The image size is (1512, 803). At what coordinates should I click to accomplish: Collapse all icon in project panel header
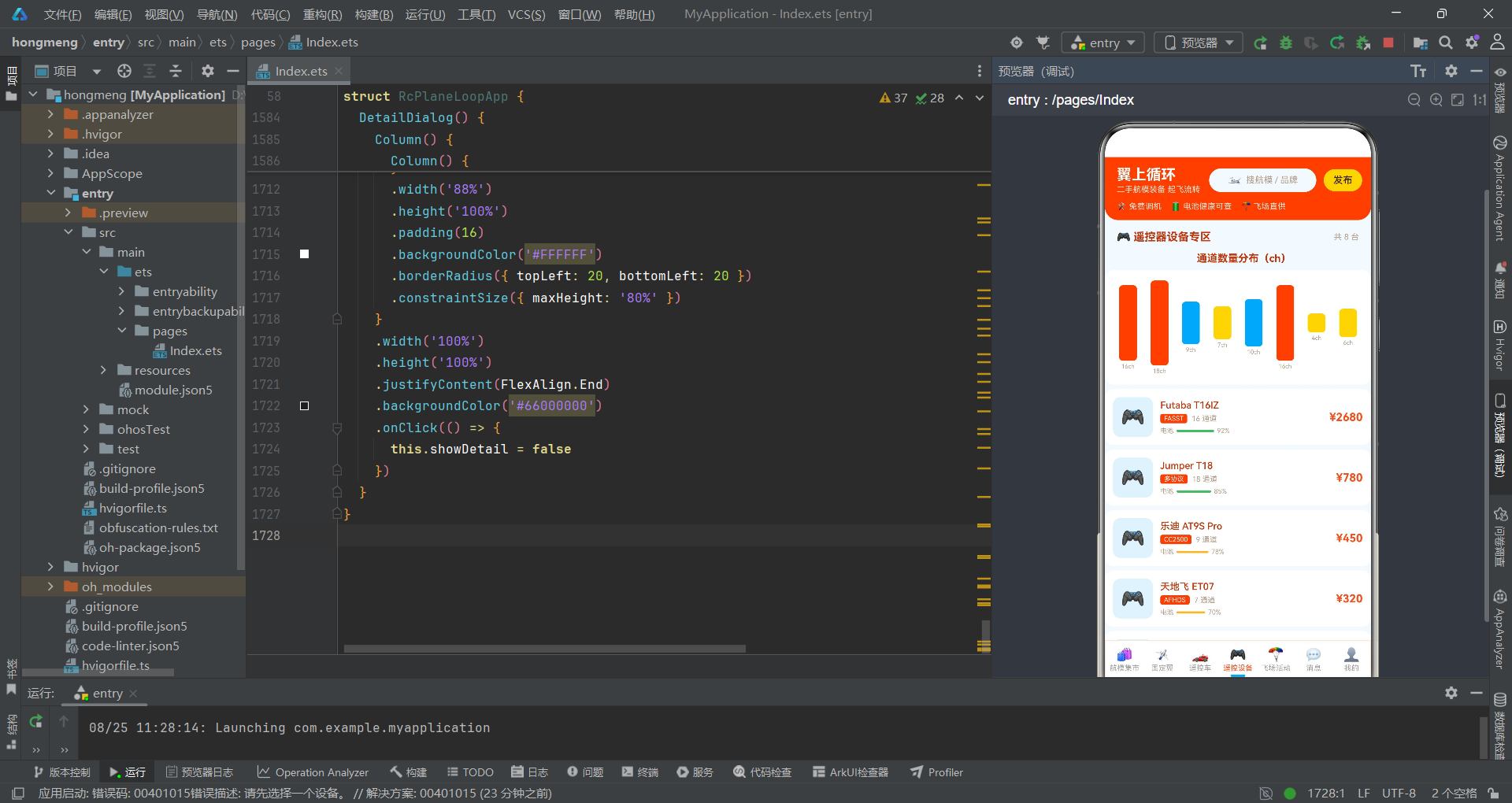176,71
